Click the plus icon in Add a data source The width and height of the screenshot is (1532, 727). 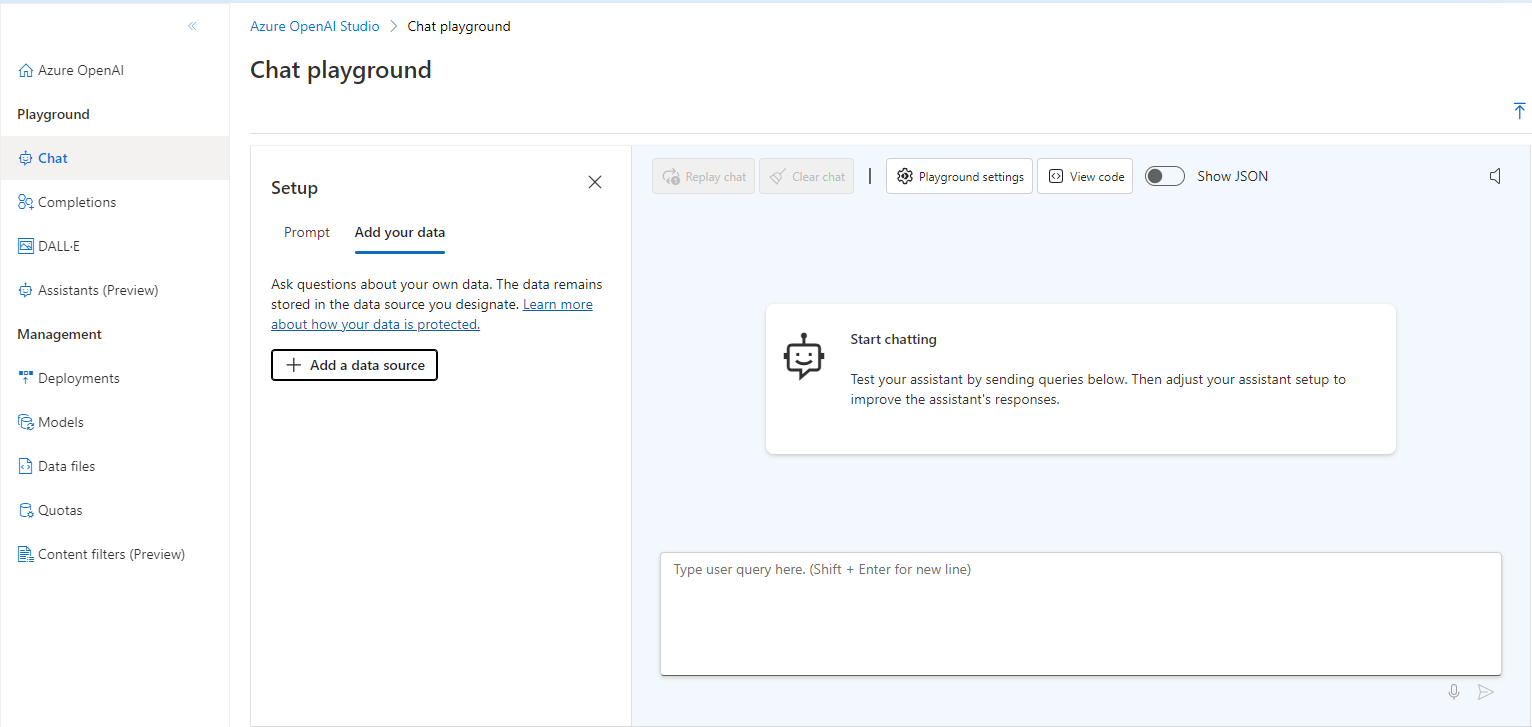point(294,365)
